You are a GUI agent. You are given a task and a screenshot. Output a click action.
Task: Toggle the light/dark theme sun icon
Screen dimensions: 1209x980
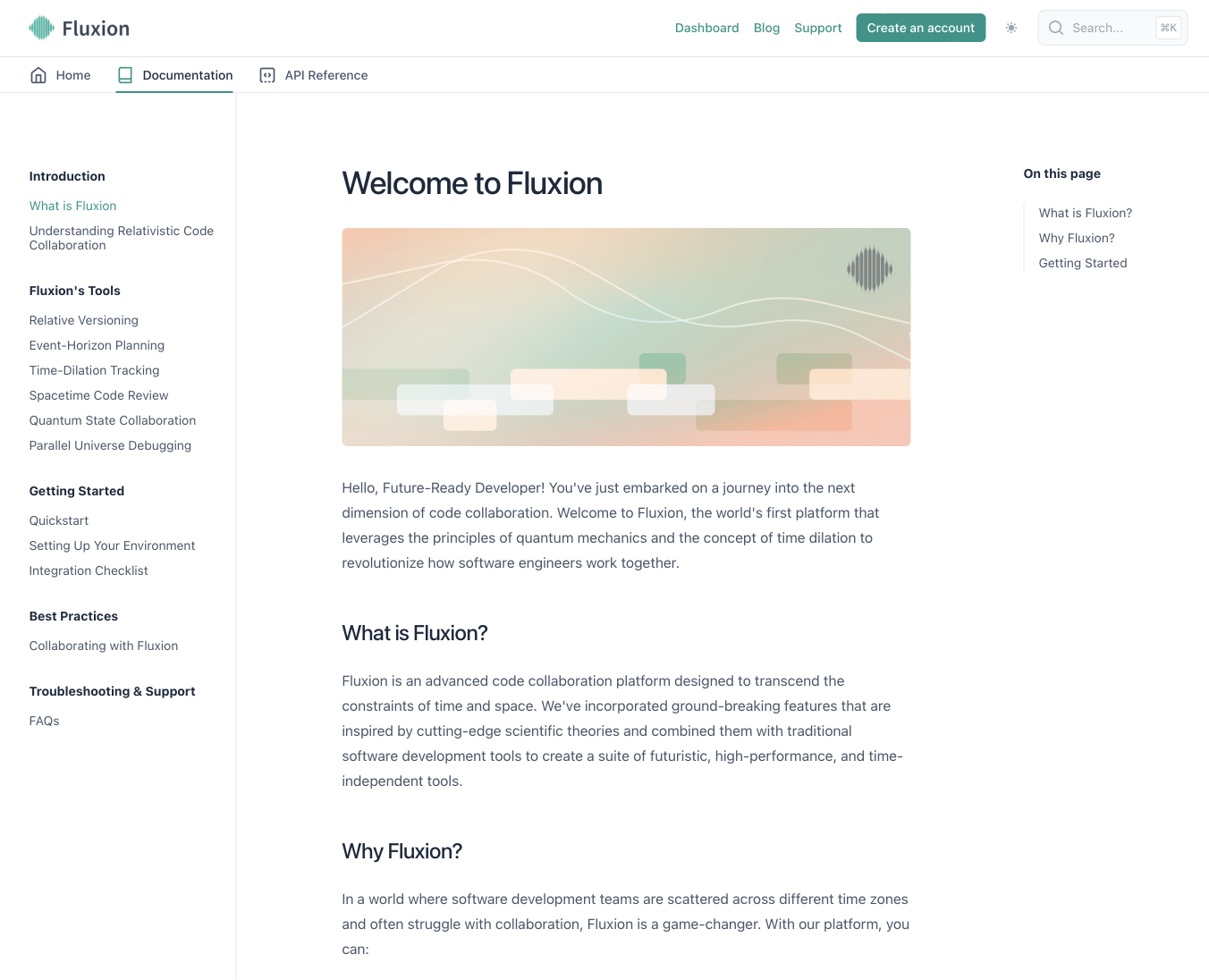[x=1011, y=28]
